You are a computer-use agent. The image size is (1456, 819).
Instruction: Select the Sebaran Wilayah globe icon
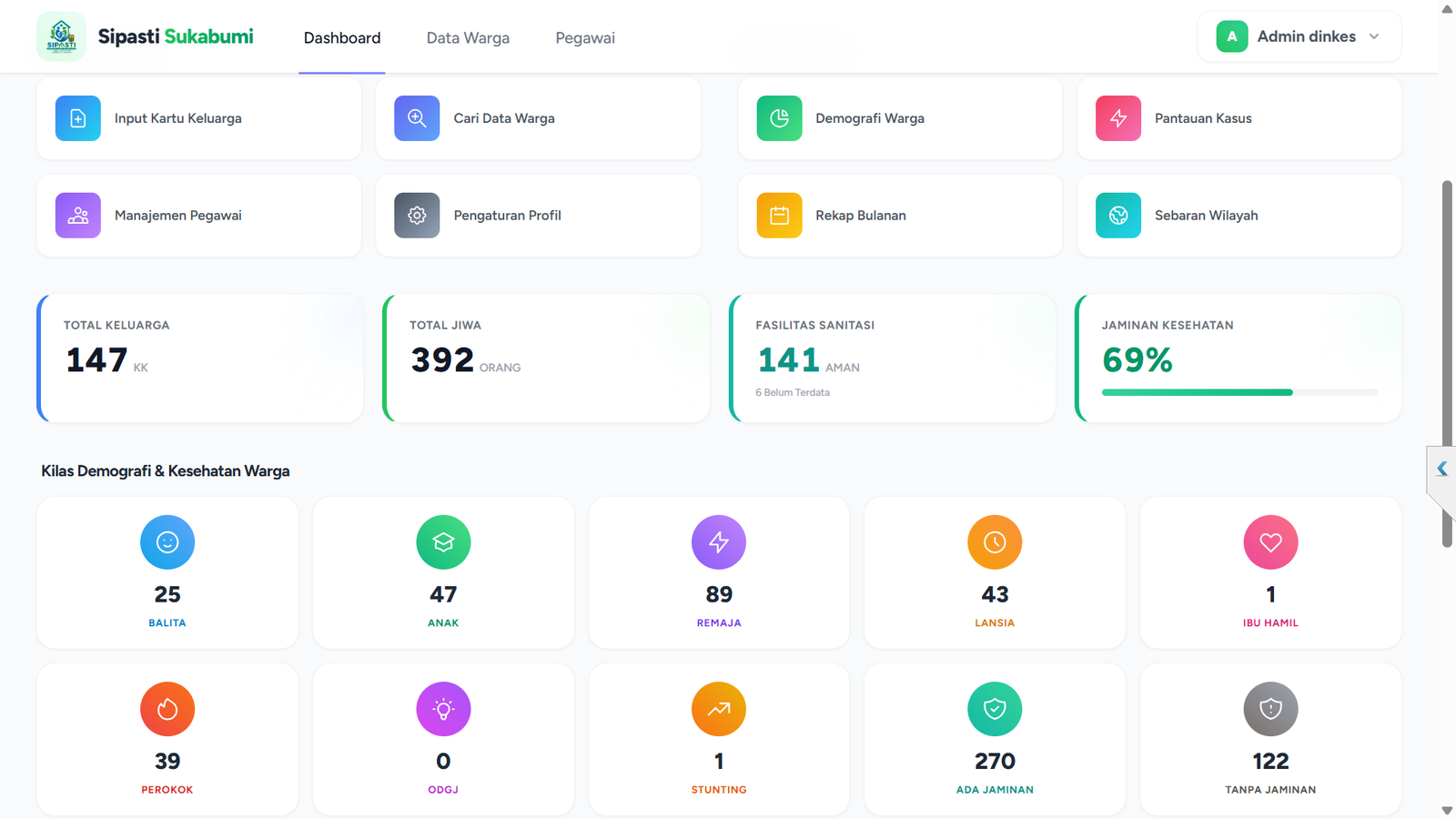coord(1118,216)
